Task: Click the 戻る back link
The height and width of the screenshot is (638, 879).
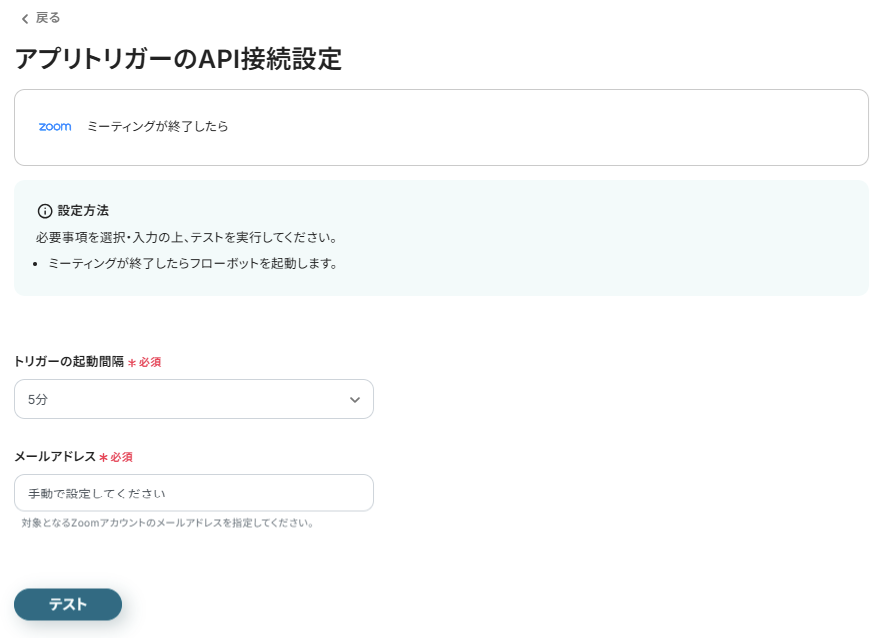Action: coord(48,18)
